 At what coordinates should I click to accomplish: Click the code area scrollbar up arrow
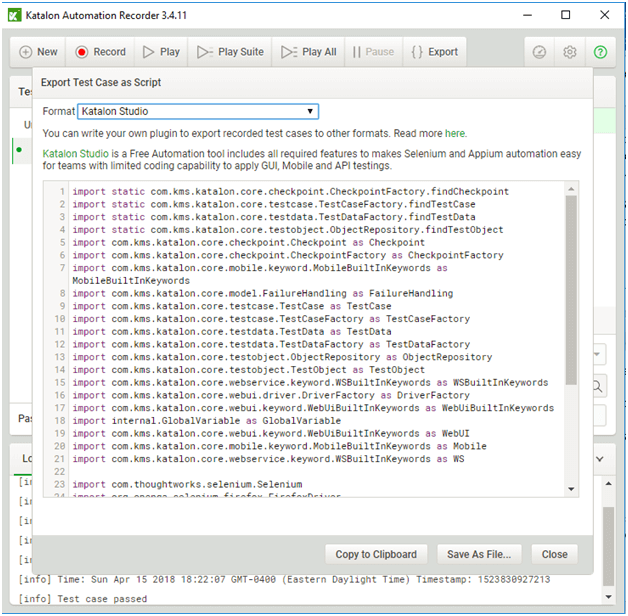pos(571,189)
